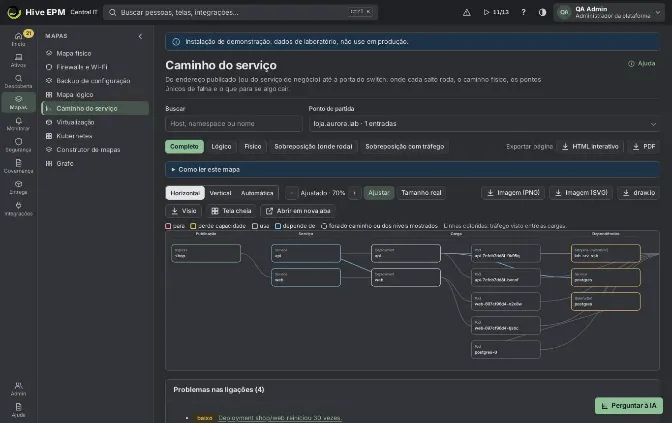This screenshot has height=423, width=672.
Task: Select the Lógico view tab
Action: tap(221, 147)
